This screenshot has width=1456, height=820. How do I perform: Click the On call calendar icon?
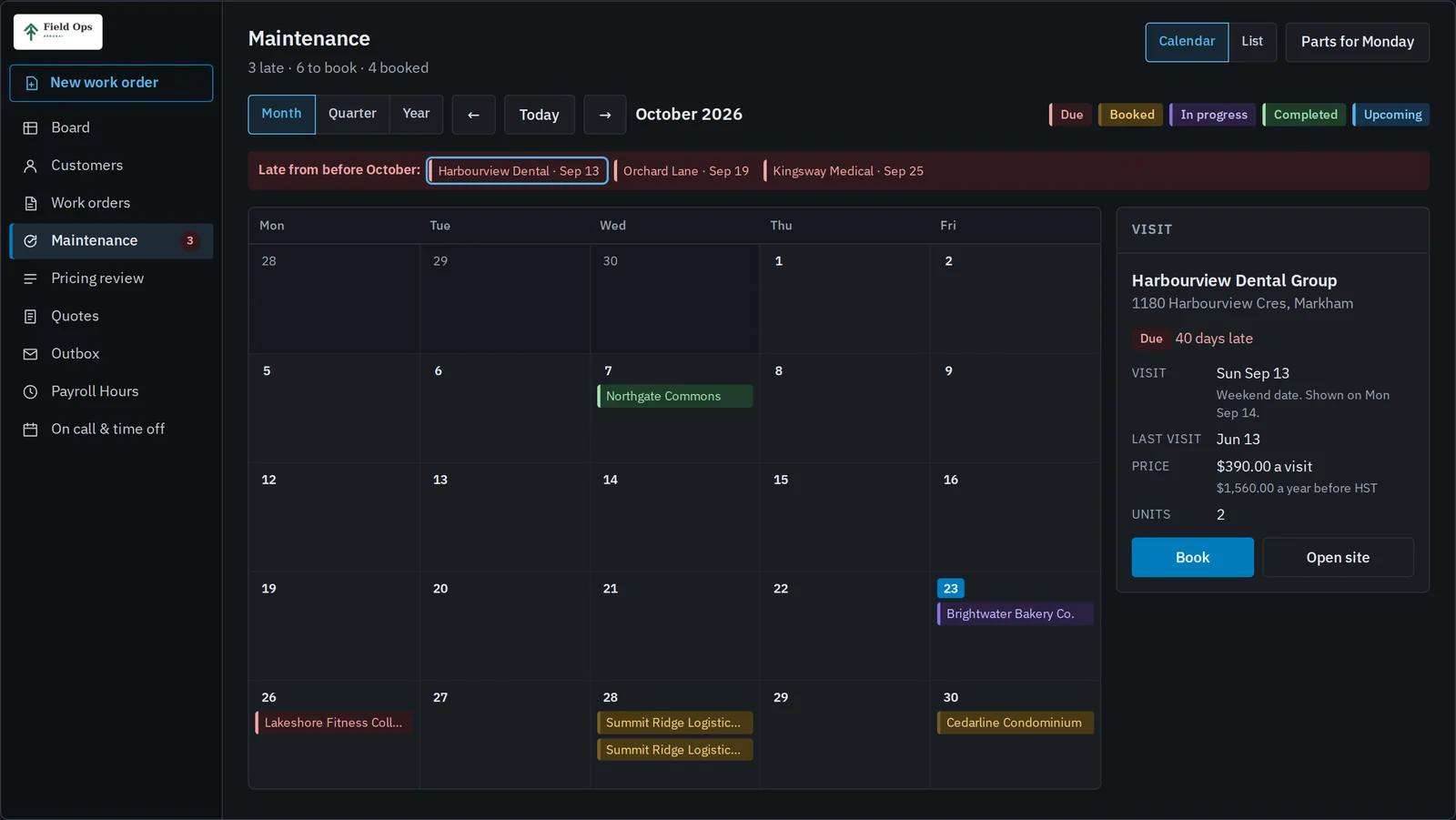tap(30, 430)
